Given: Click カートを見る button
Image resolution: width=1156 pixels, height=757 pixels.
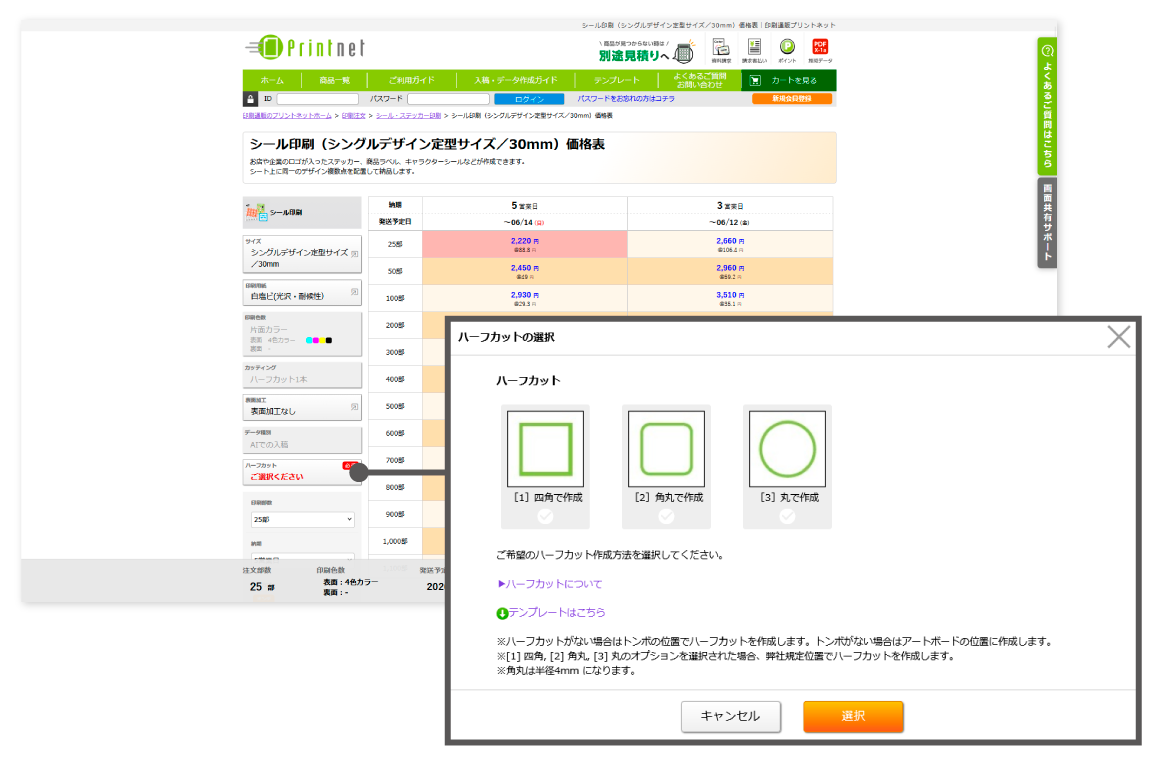Looking at the screenshot, I should [789, 80].
